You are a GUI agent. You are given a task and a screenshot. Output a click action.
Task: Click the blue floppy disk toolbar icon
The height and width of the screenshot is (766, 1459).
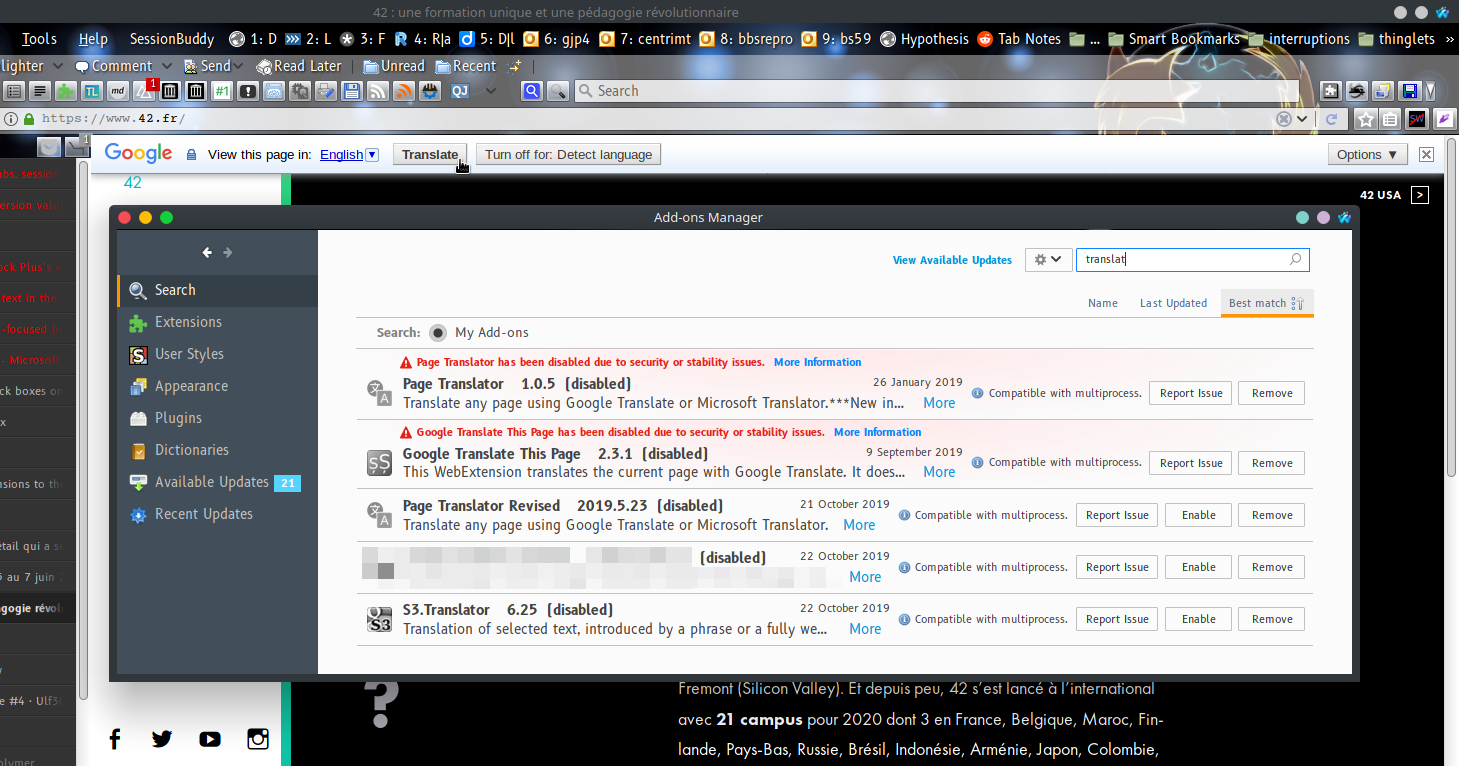[x=352, y=91]
